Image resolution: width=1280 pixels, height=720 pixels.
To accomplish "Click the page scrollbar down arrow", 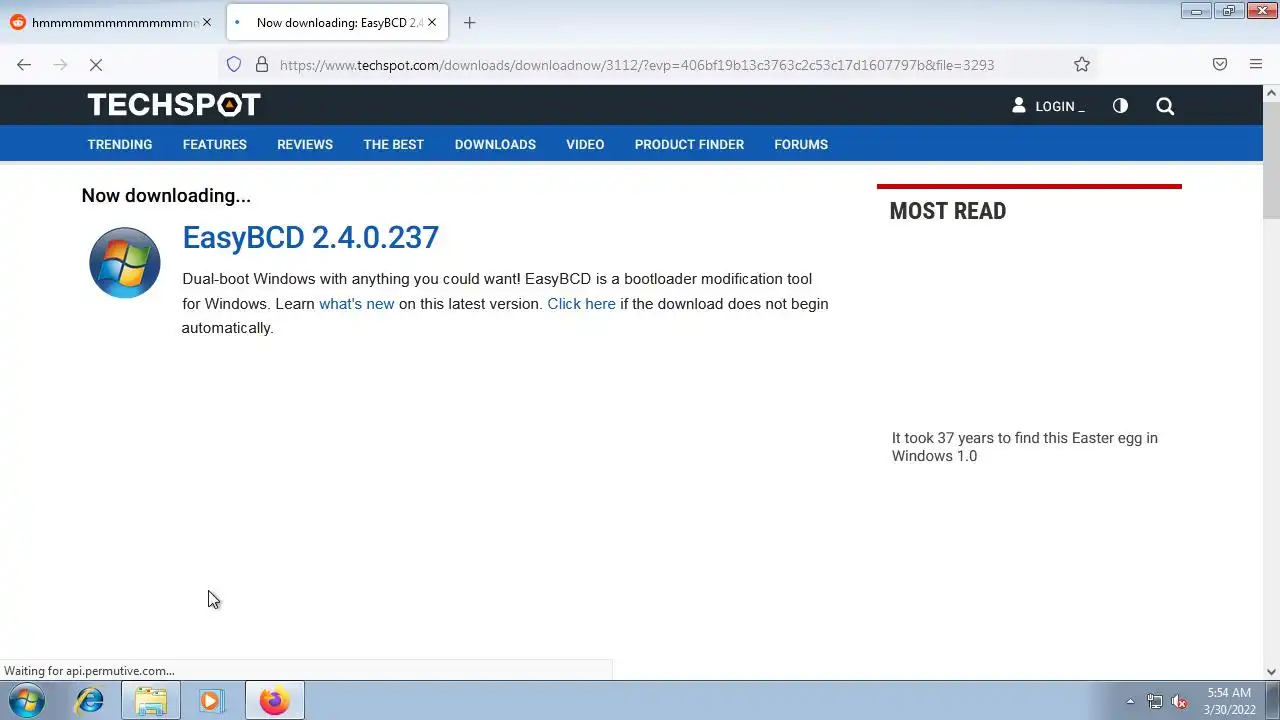I will click(1271, 672).
